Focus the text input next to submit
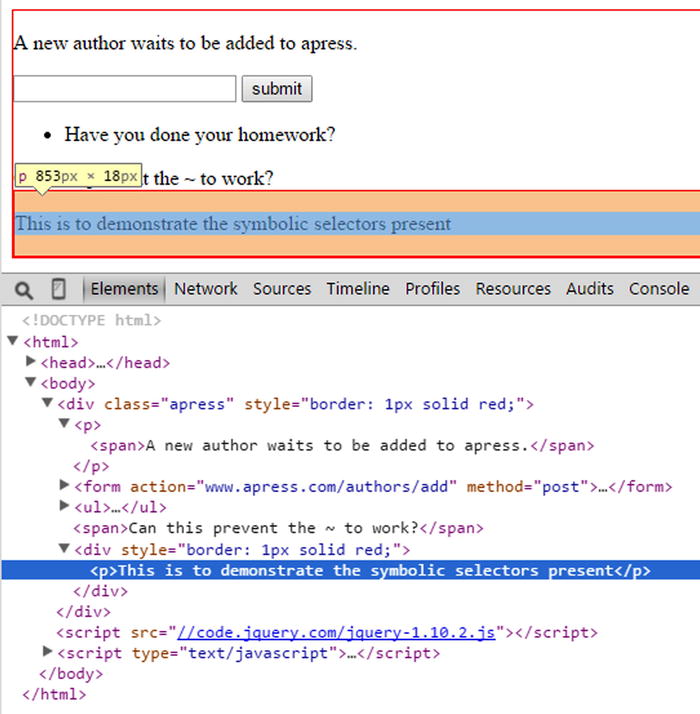This screenshot has width=700, height=714. (125, 89)
